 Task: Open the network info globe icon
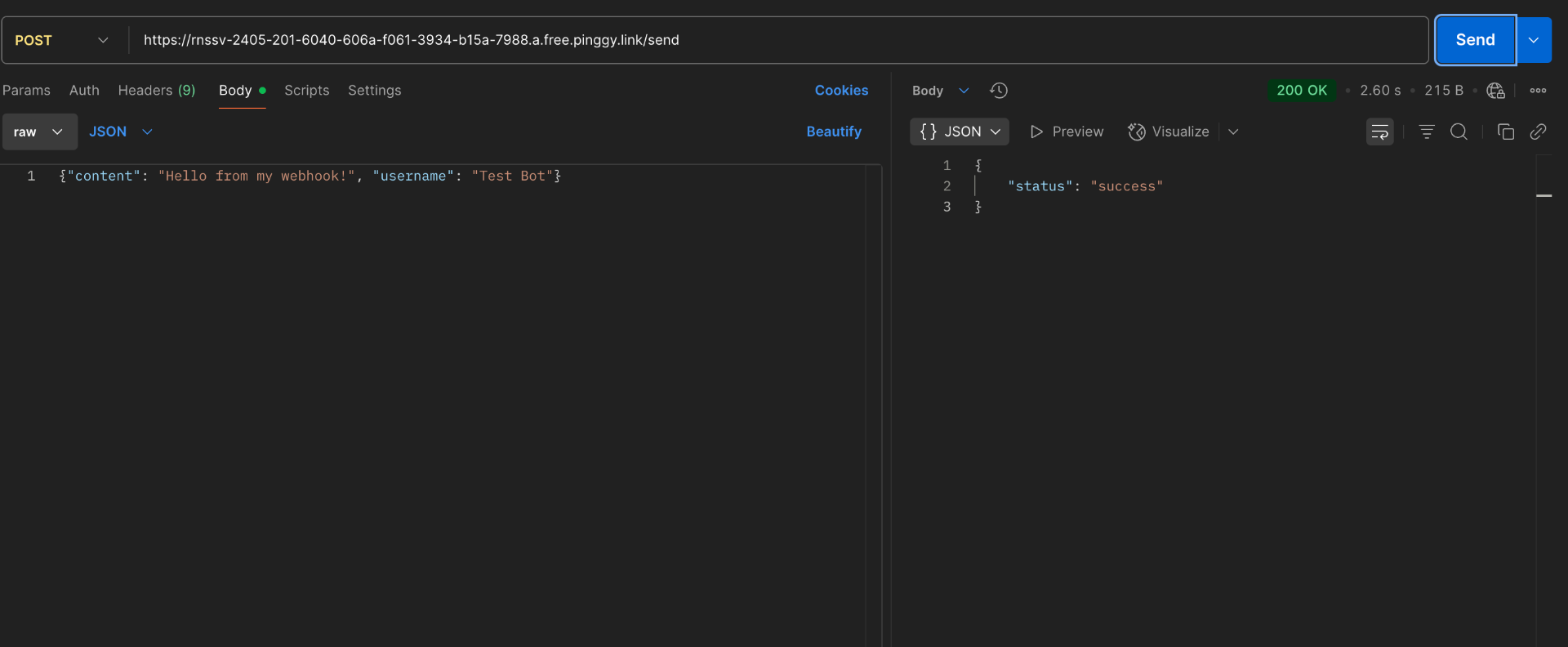[1495, 91]
